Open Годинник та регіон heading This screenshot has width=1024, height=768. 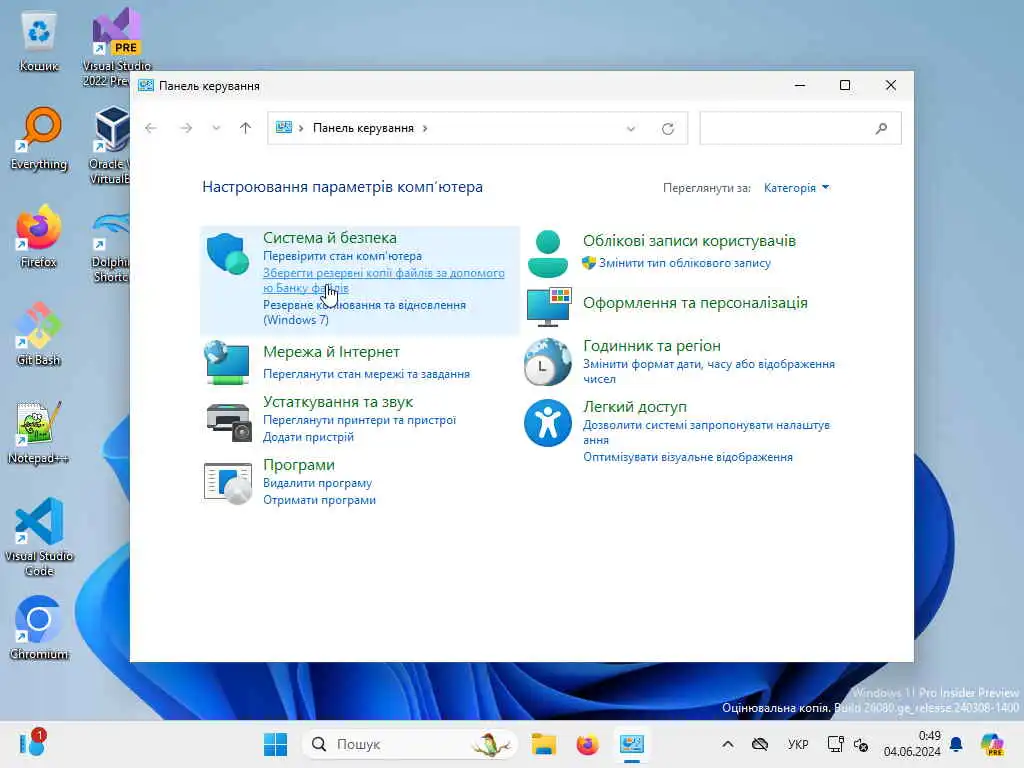pos(652,346)
